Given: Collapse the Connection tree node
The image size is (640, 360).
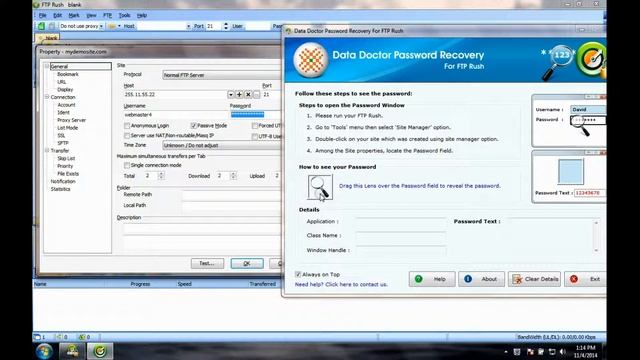Looking at the screenshot, I should click(x=47, y=97).
